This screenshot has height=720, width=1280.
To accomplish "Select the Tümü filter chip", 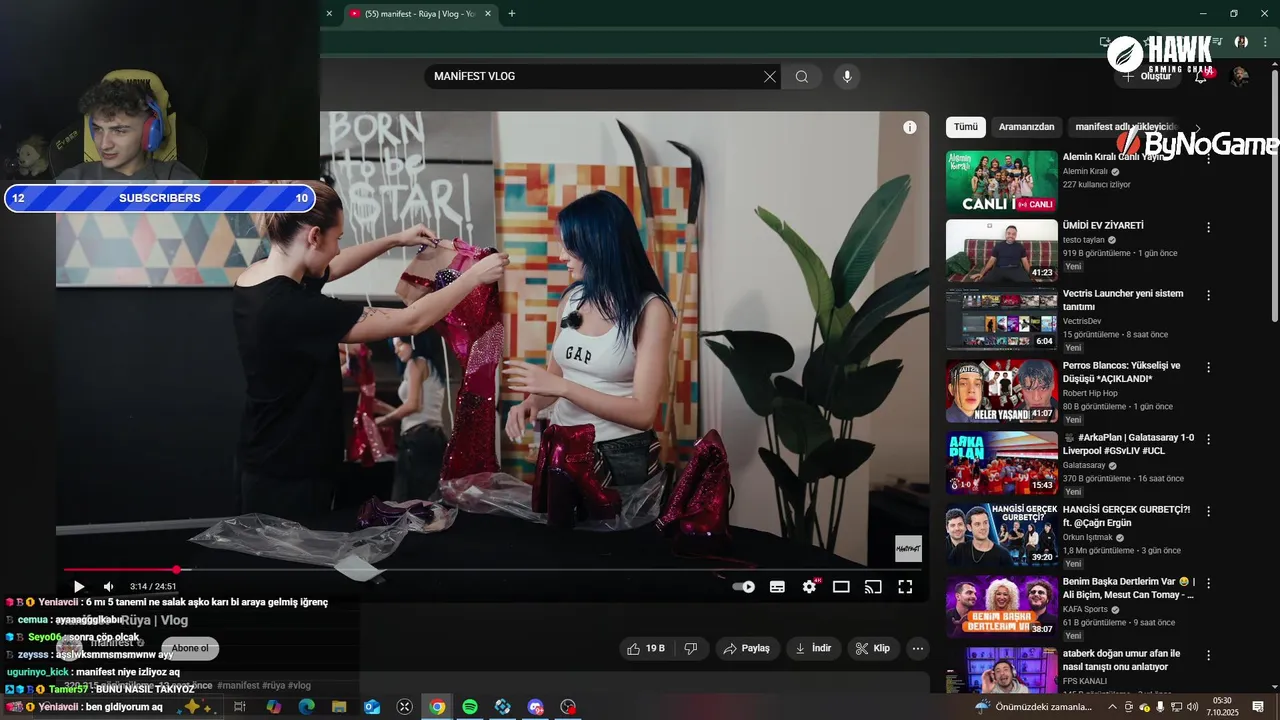I will point(965,127).
